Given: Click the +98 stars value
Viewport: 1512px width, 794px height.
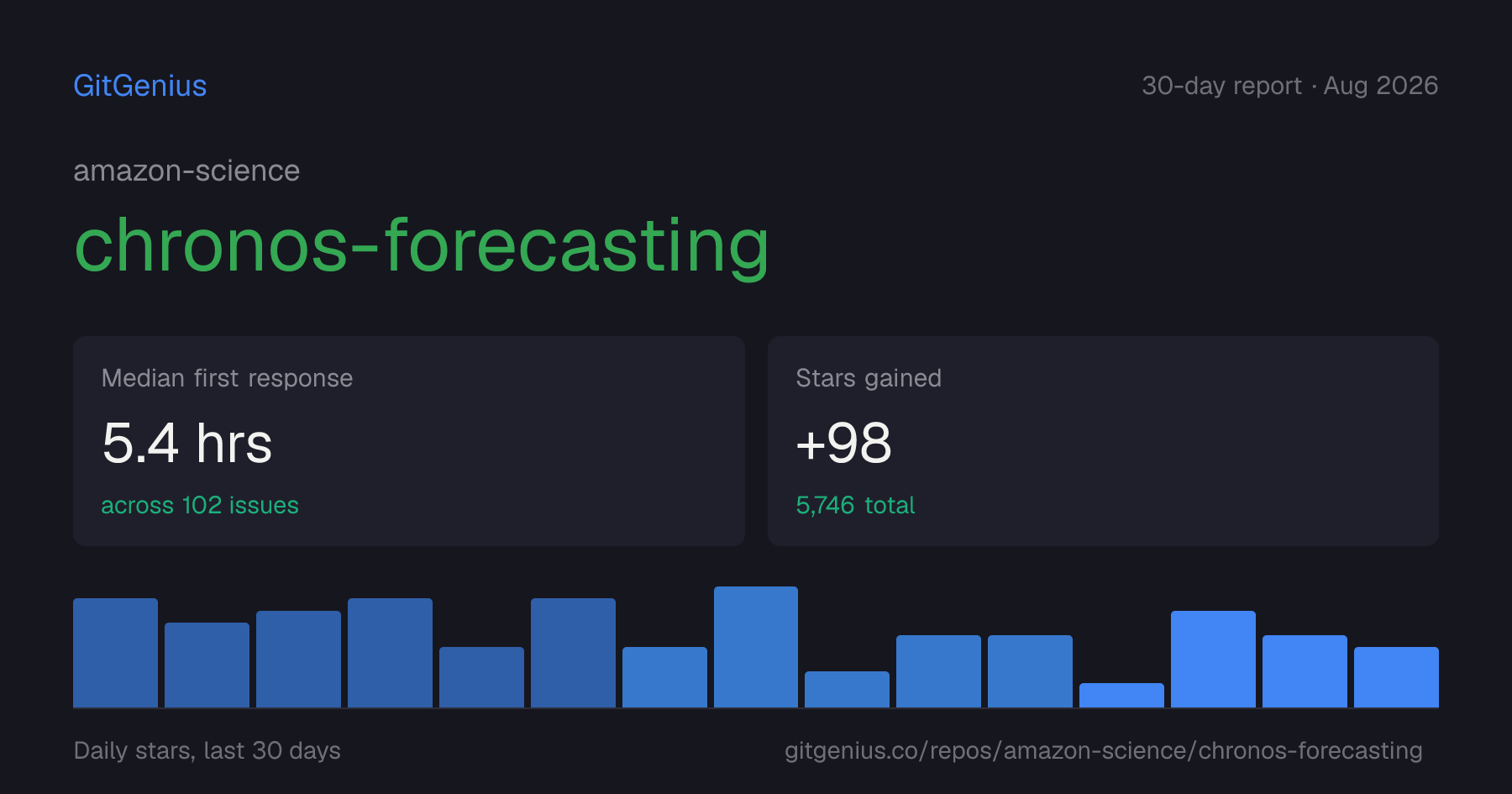Looking at the screenshot, I should [843, 443].
